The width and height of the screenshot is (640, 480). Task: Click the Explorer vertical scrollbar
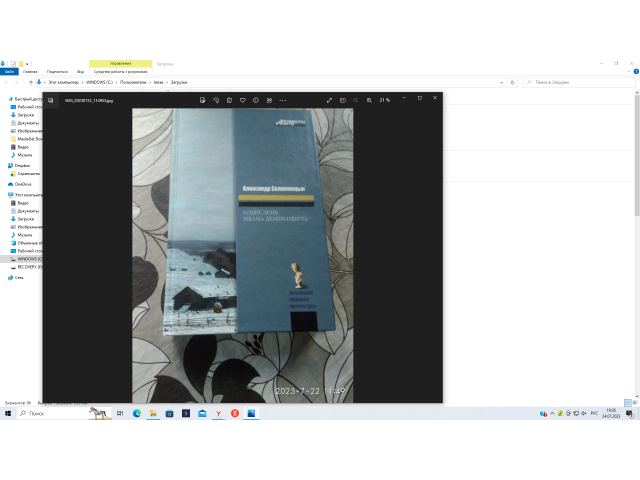click(637, 155)
